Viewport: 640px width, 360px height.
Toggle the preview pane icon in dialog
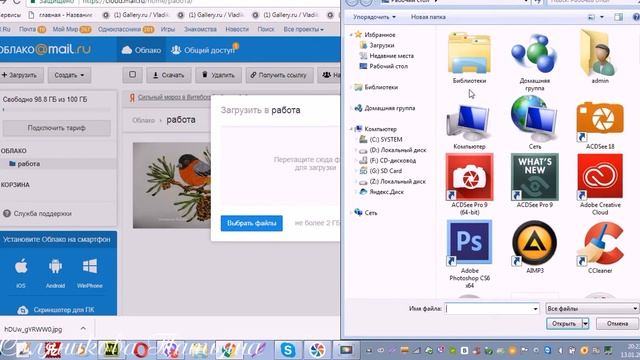(619, 17)
